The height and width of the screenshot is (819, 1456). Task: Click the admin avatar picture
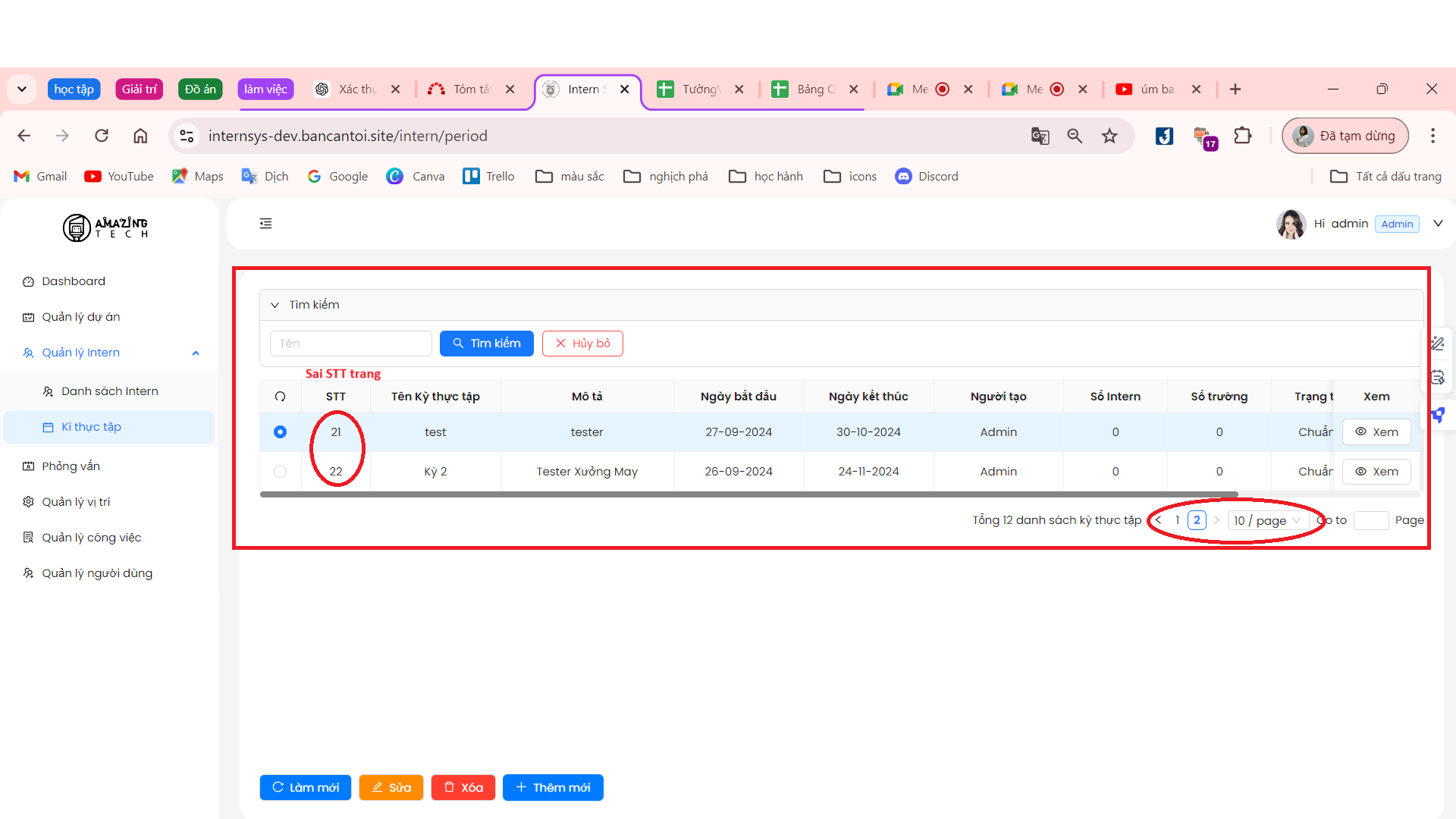1290,224
